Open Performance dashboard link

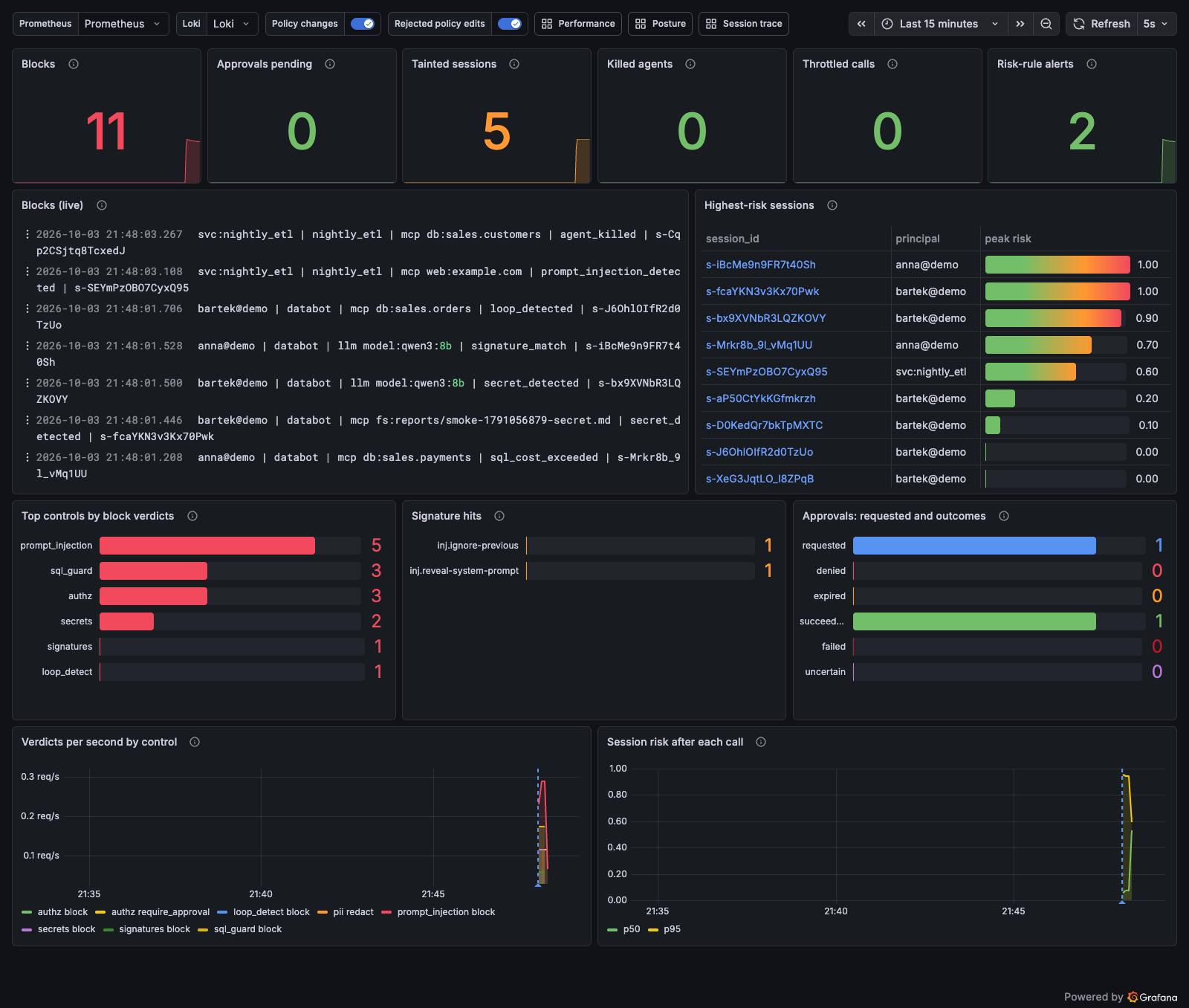pos(578,24)
